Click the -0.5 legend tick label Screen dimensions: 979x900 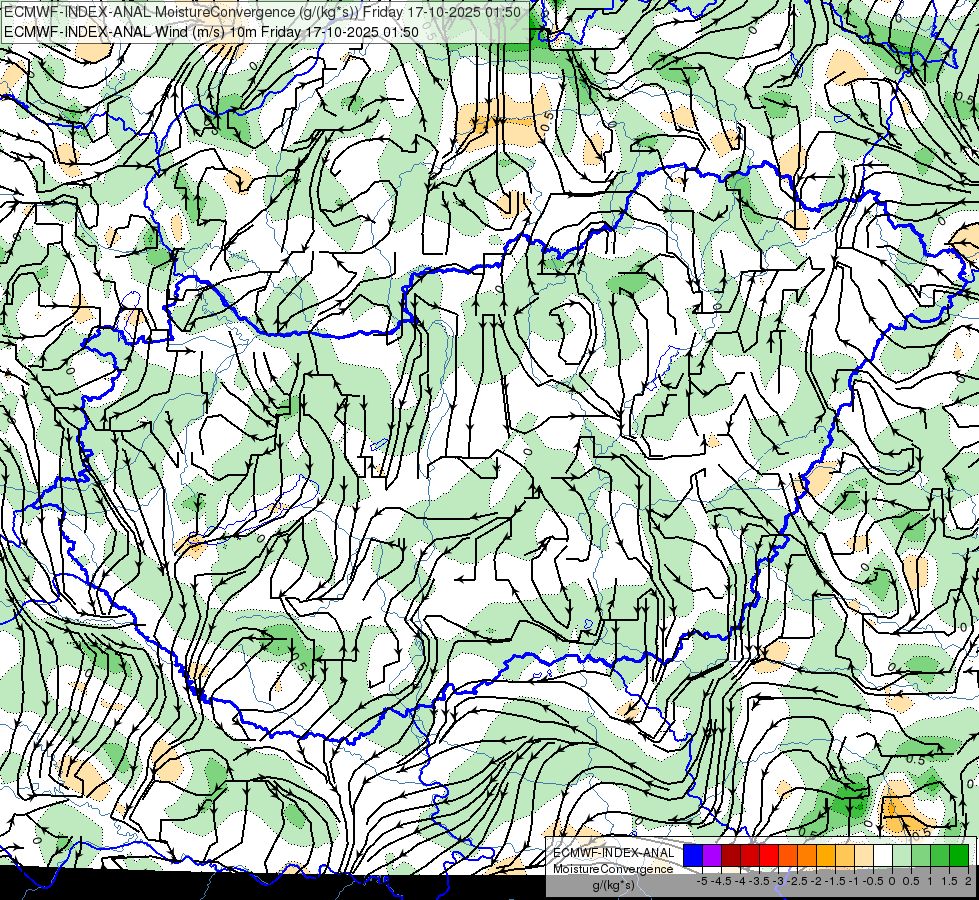pos(873,881)
